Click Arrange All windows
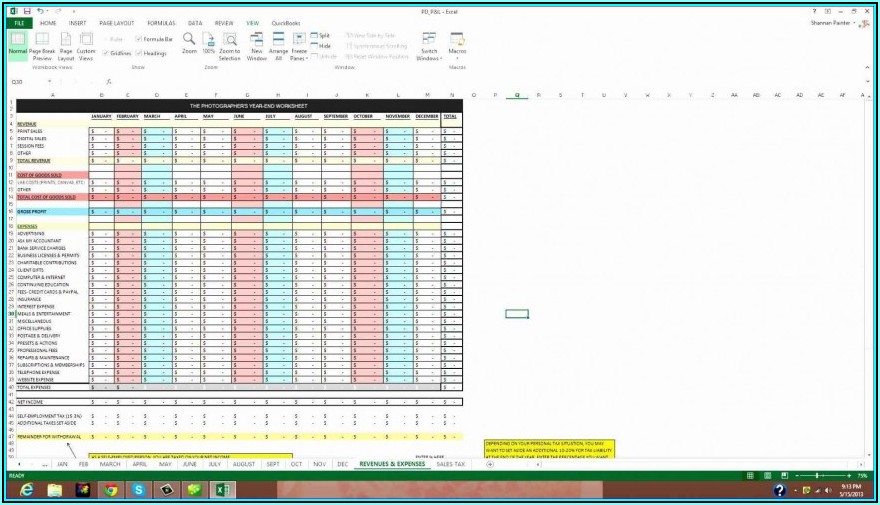The height and width of the screenshot is (505, 880). click(278, 45)
